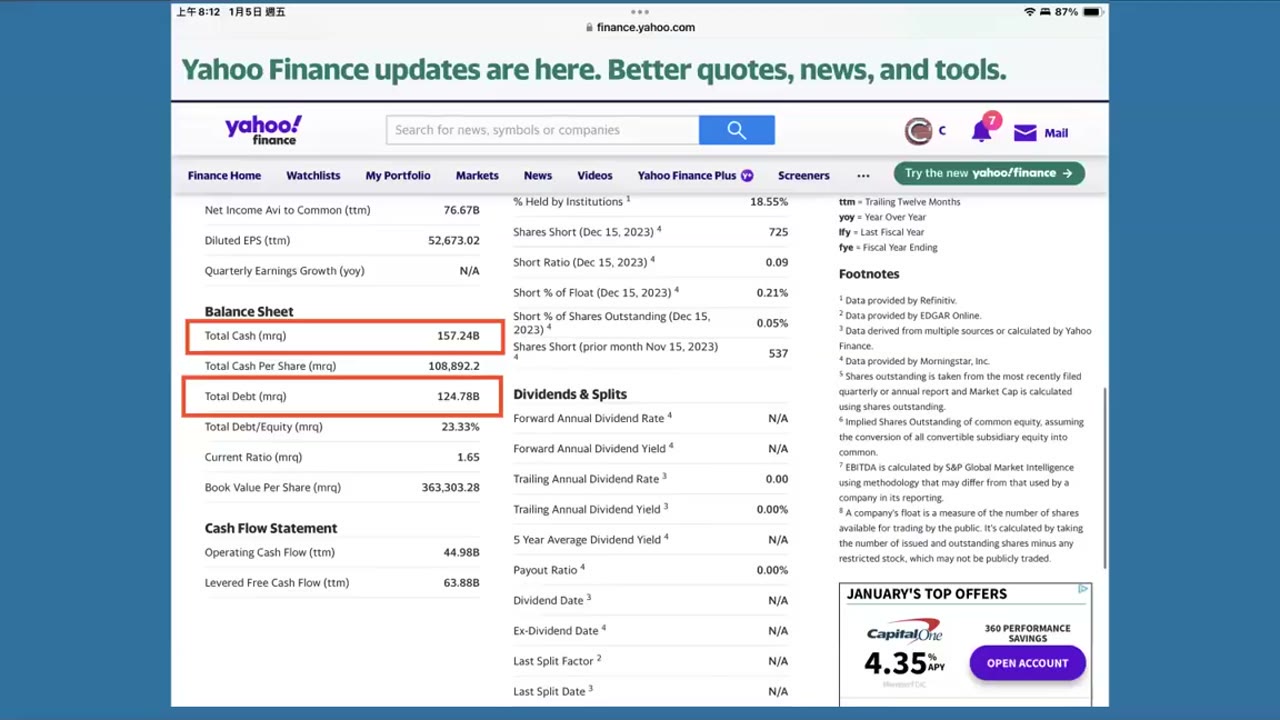Click Book Value Per Share (mrq) label
Image resolution: width=1280 pixels, height=720 pixels.
(x=273, y=488)
